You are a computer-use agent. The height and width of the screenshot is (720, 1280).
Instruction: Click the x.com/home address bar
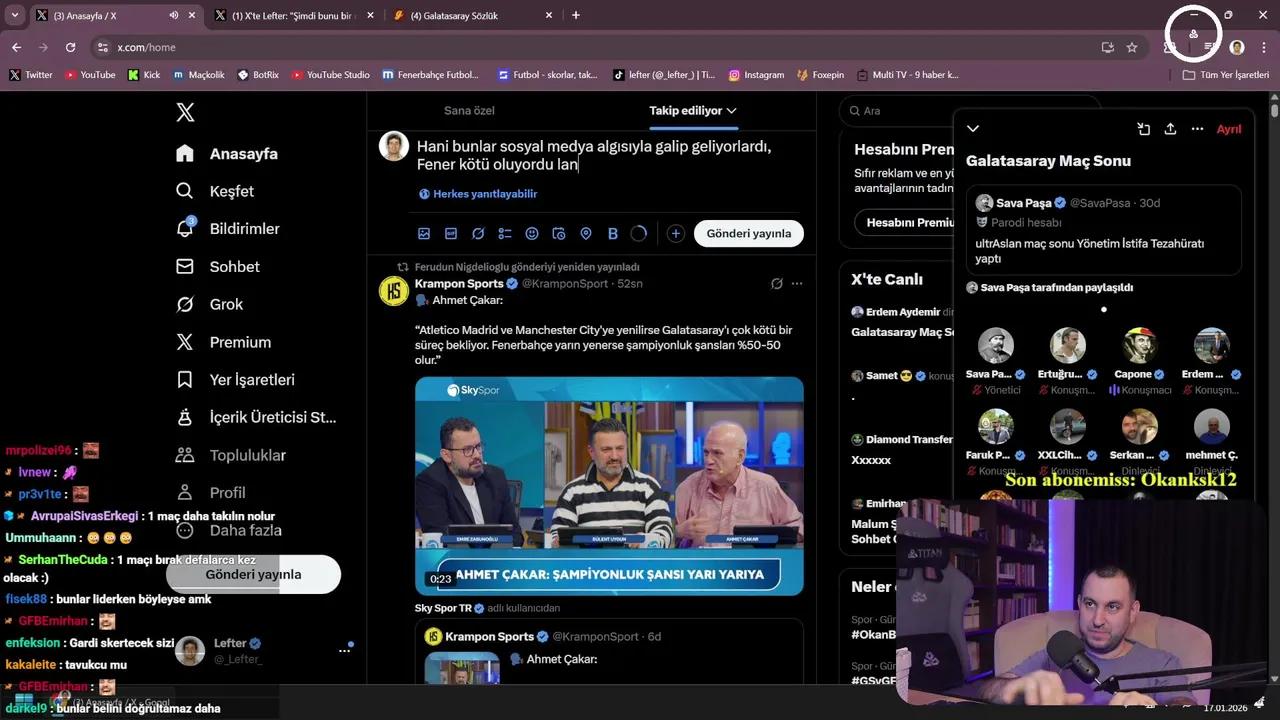600,47
